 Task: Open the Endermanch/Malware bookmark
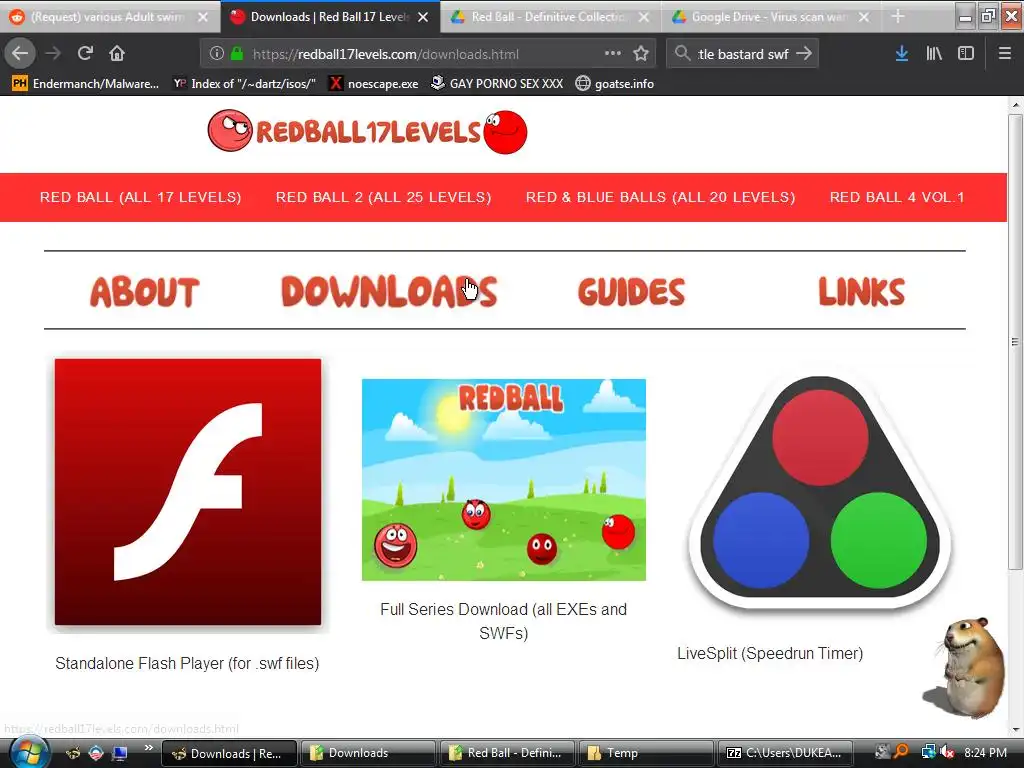pos(86,84)
